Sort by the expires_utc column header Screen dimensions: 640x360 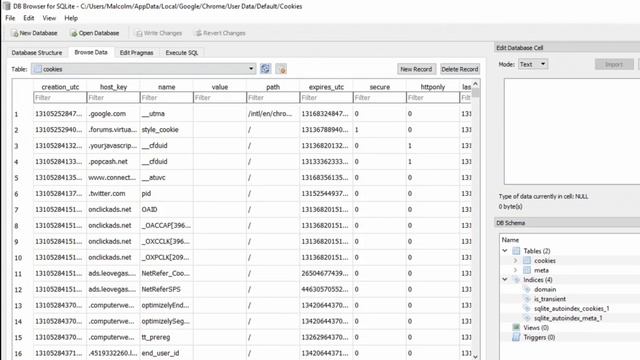[x=326, y=87]
